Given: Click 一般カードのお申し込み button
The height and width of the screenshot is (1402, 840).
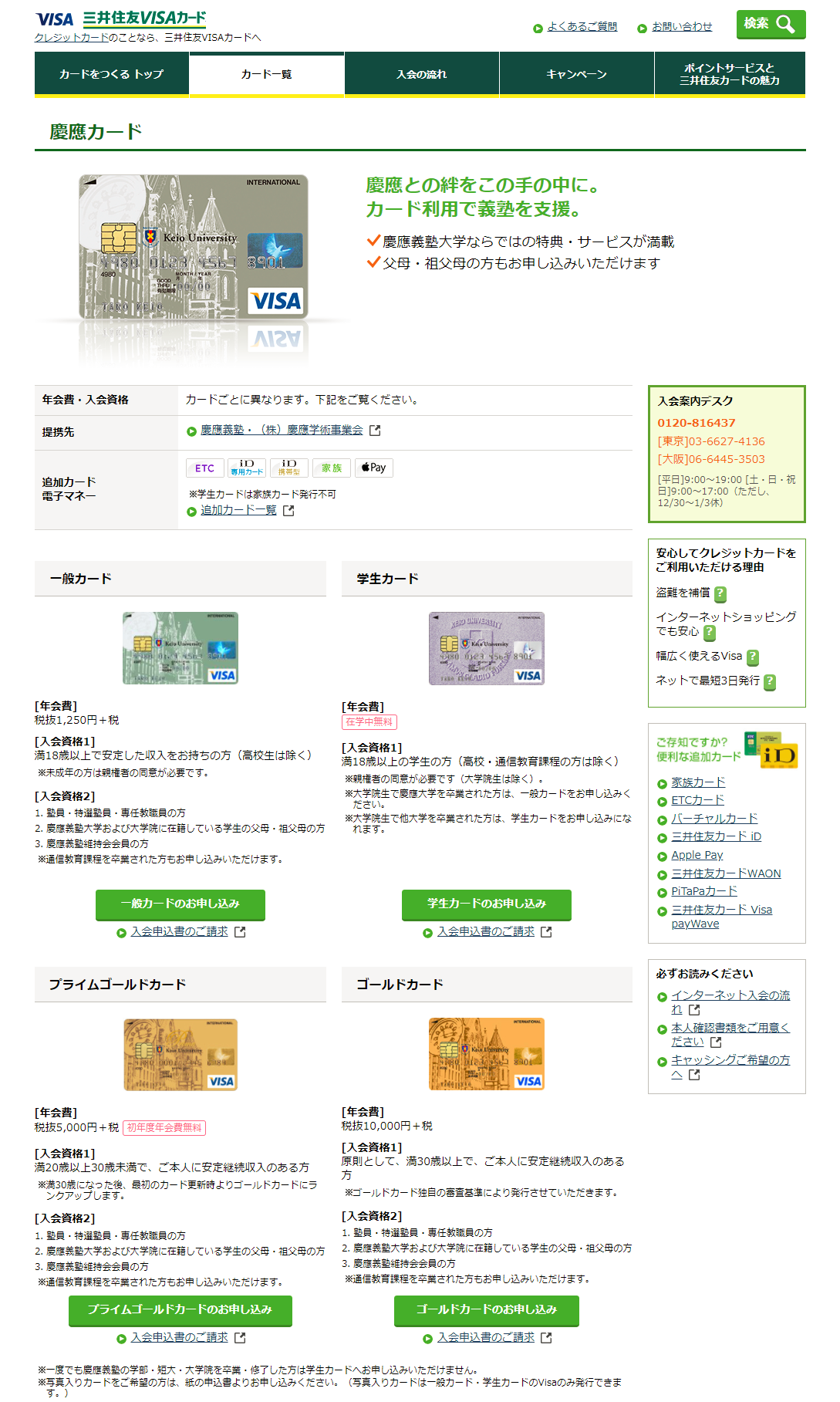Looking at the screenshot, I should tap(180, 904).
